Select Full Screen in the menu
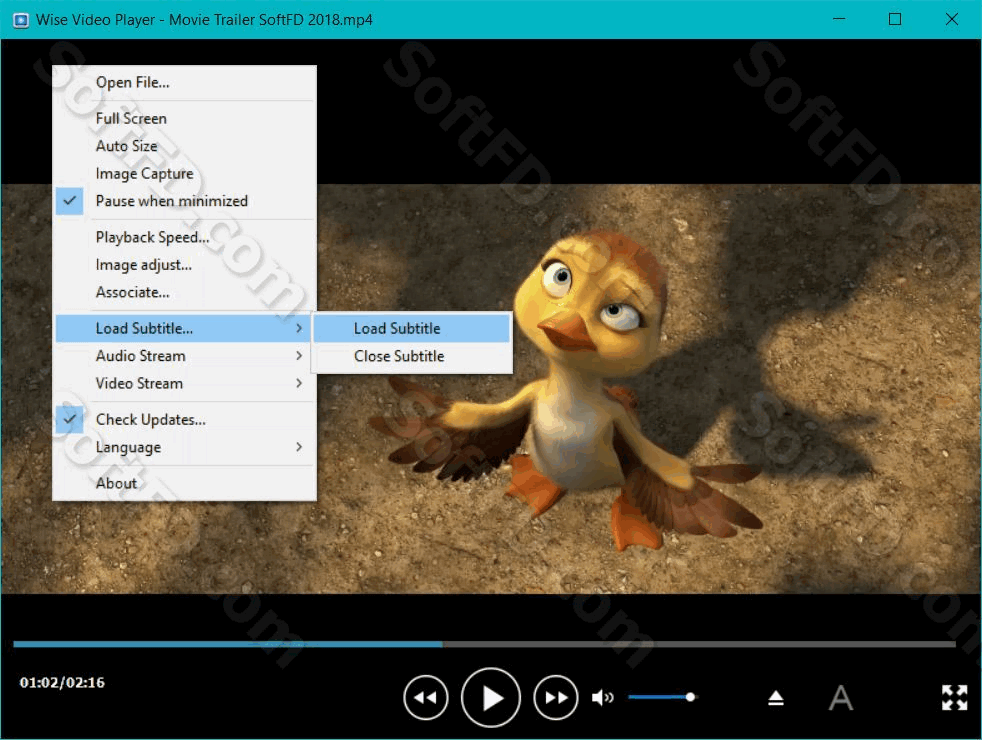The width and height of the screenshot is (982, 740). [x=185, y=118]
